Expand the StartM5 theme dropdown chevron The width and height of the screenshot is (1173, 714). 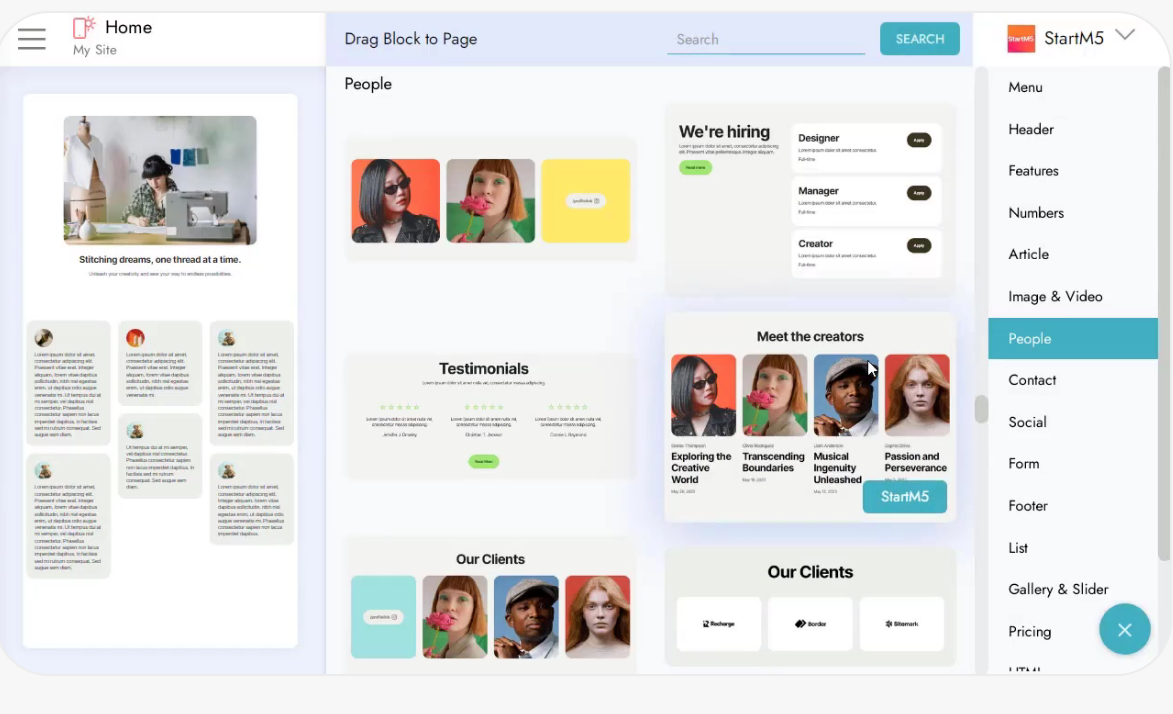coord(1125,36)
